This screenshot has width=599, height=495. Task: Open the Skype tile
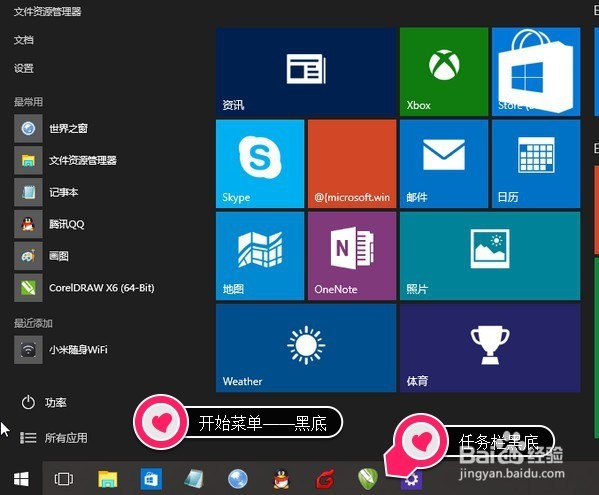260,164
